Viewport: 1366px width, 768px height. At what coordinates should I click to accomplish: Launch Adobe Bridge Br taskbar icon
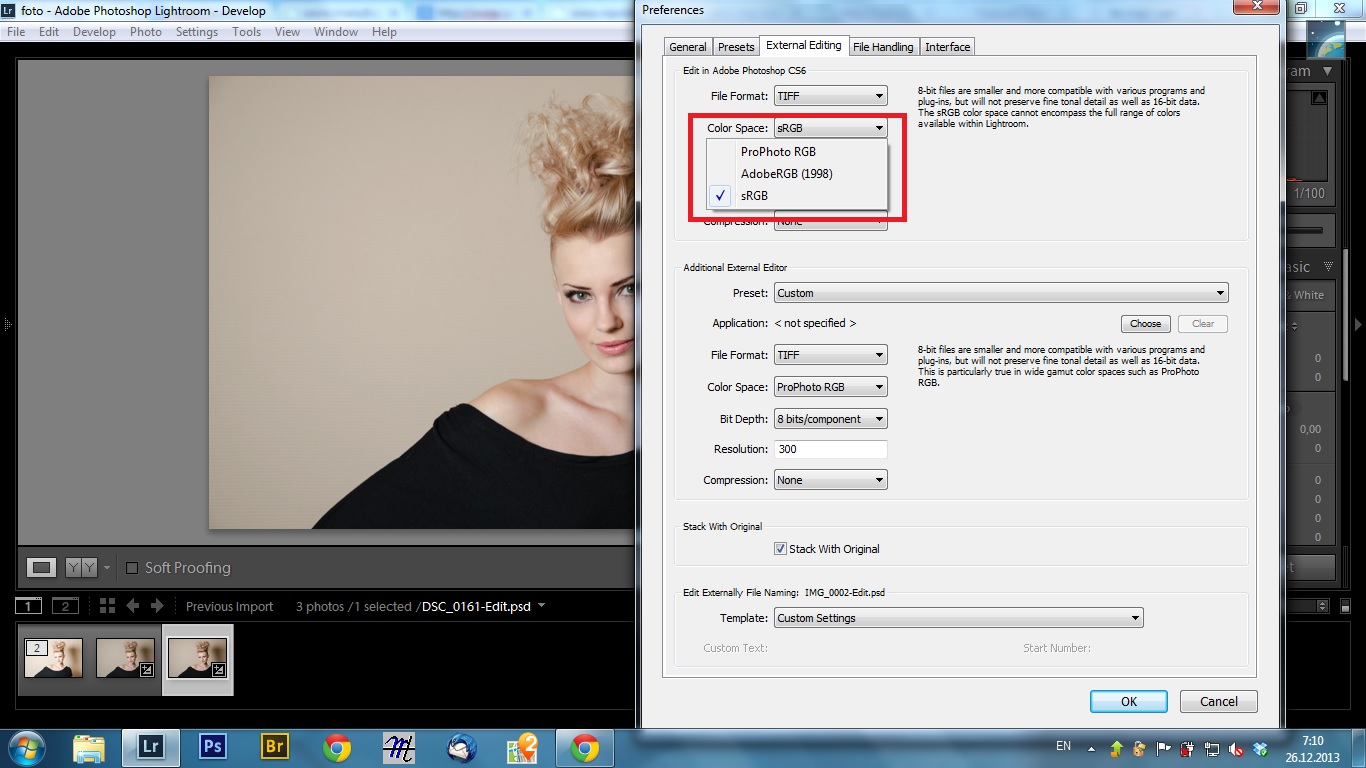coord(274,748)
